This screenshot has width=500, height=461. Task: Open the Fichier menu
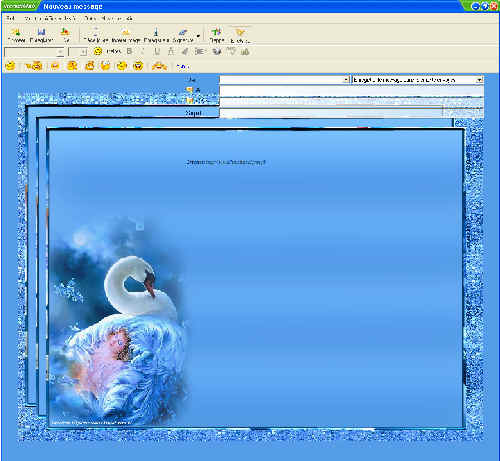[x=10, y=18]
